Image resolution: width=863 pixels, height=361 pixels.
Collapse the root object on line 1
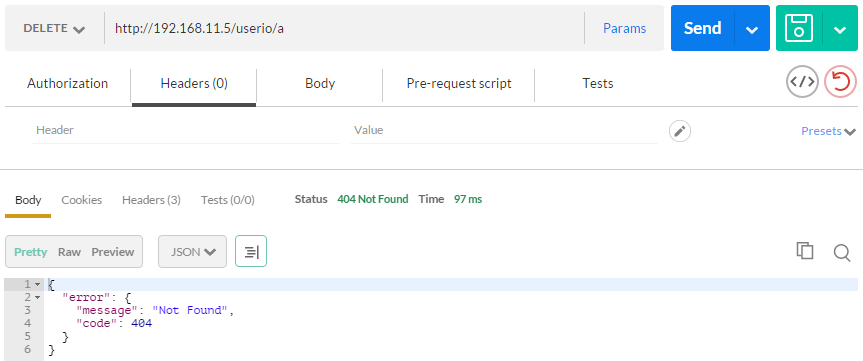(37, 285)
